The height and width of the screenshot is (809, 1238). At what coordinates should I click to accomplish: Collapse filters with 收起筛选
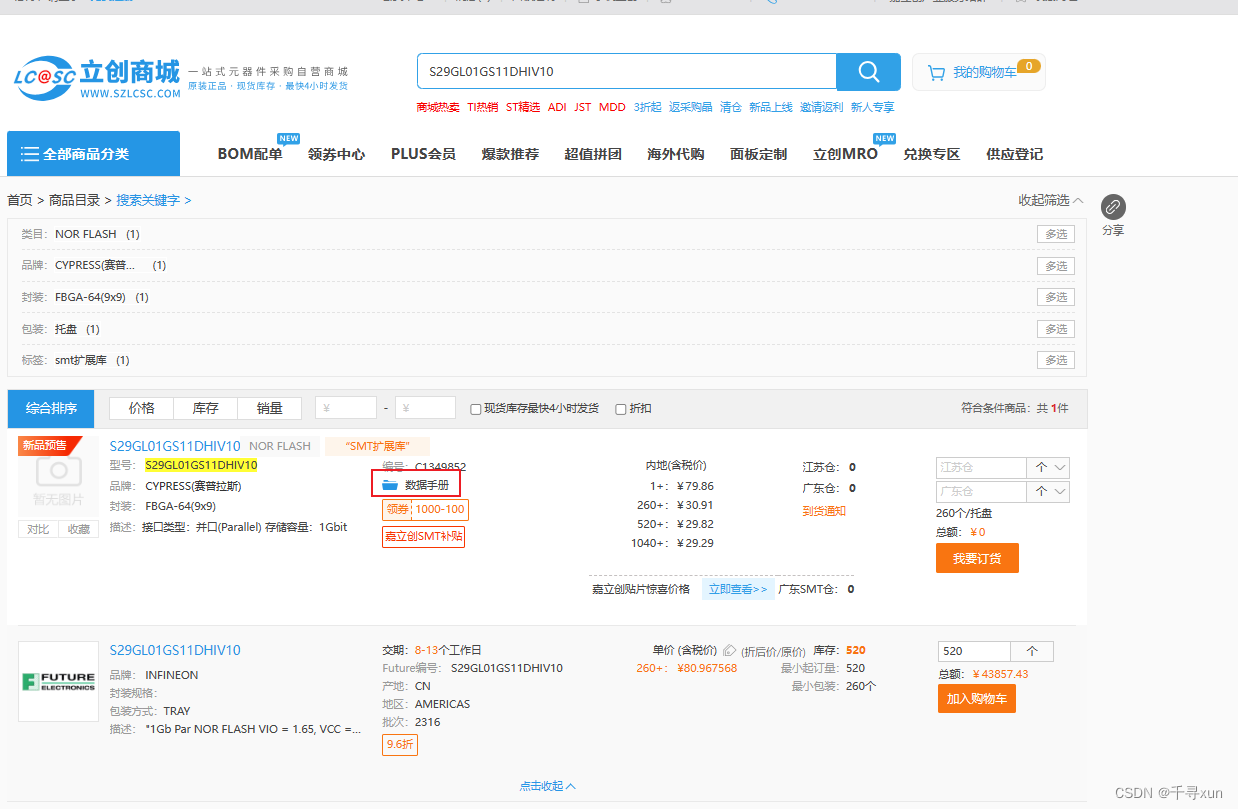[x=1050, y=200]
